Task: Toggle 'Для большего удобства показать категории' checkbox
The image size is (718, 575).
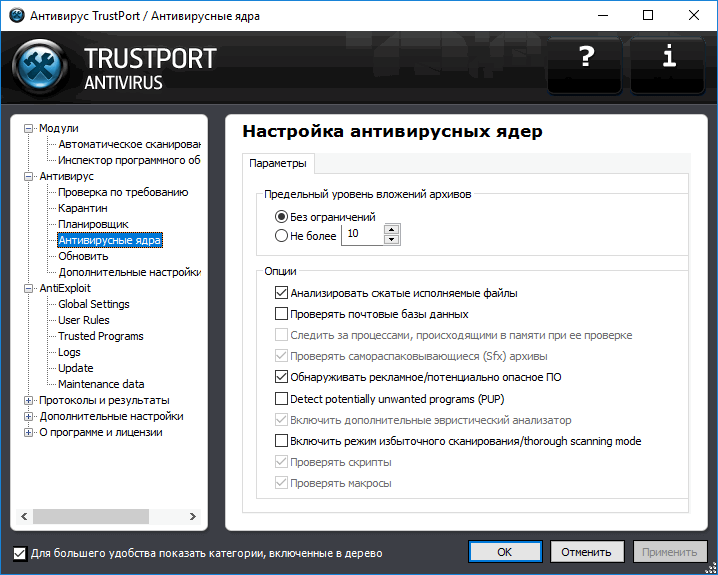Action: click(x=20, y=553)
